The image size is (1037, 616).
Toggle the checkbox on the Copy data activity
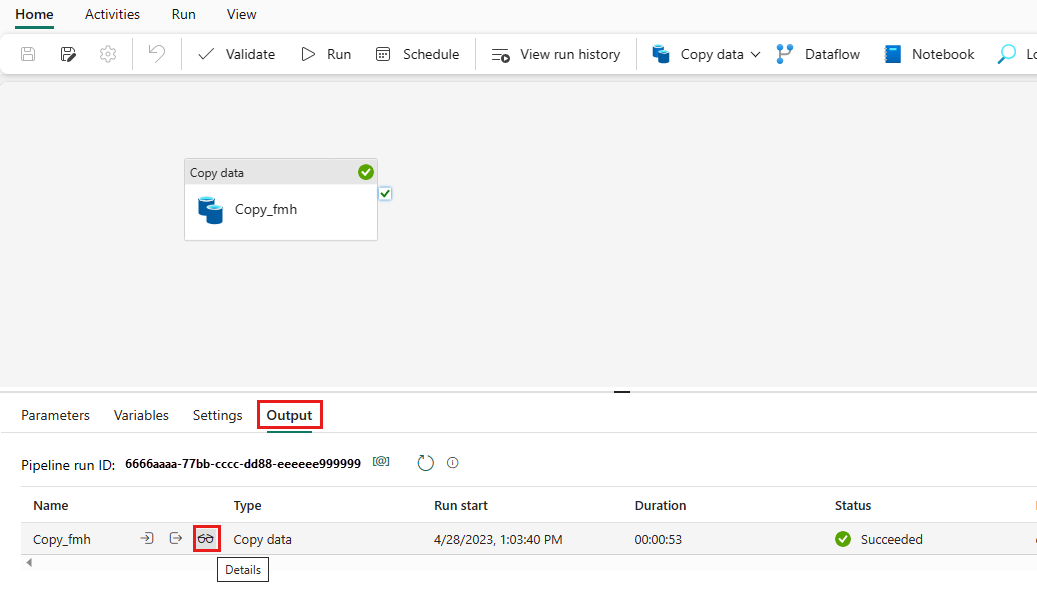click(x=385, y=193)
